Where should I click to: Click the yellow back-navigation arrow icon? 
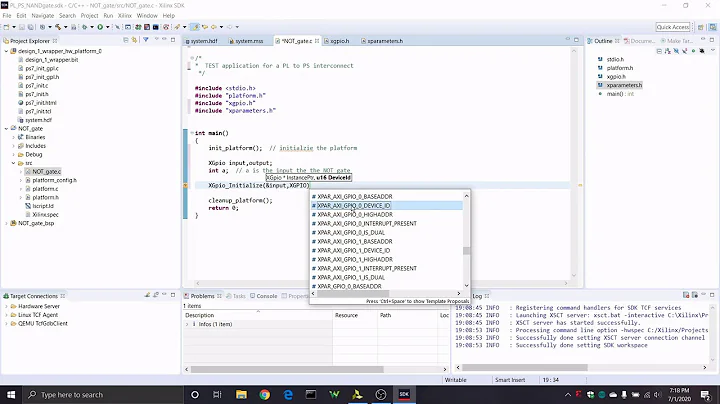[x=214, y=27]
